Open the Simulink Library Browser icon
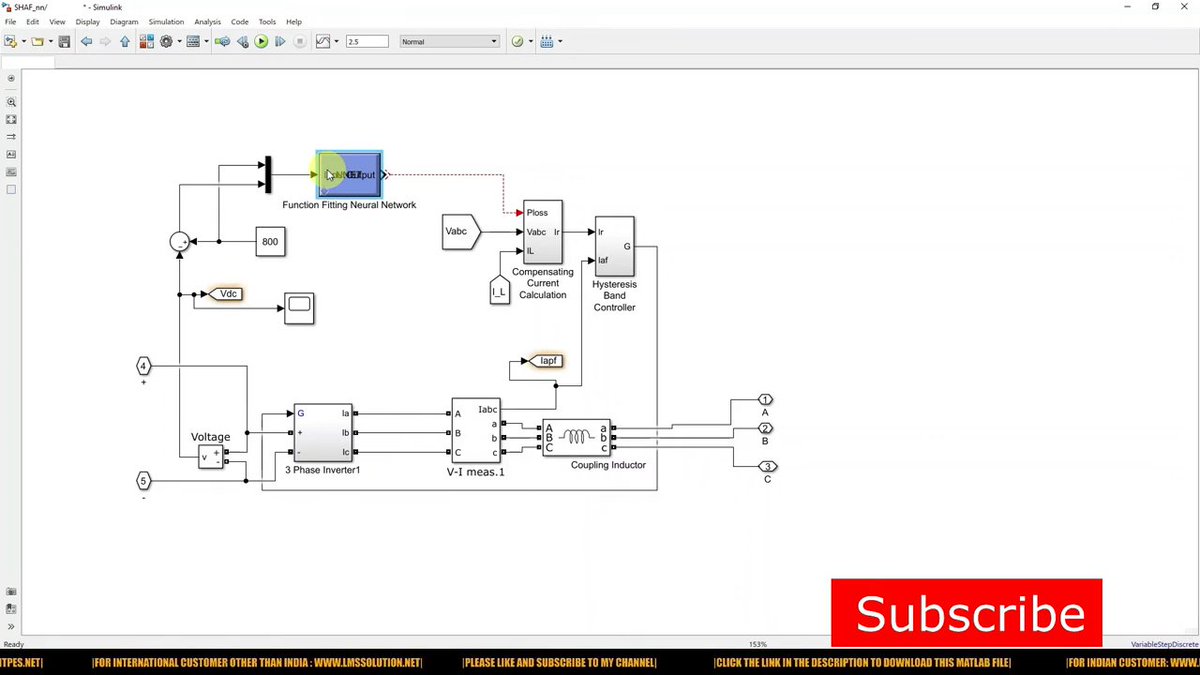Screen dimensions: 1200x675 (x=147, y=41)
